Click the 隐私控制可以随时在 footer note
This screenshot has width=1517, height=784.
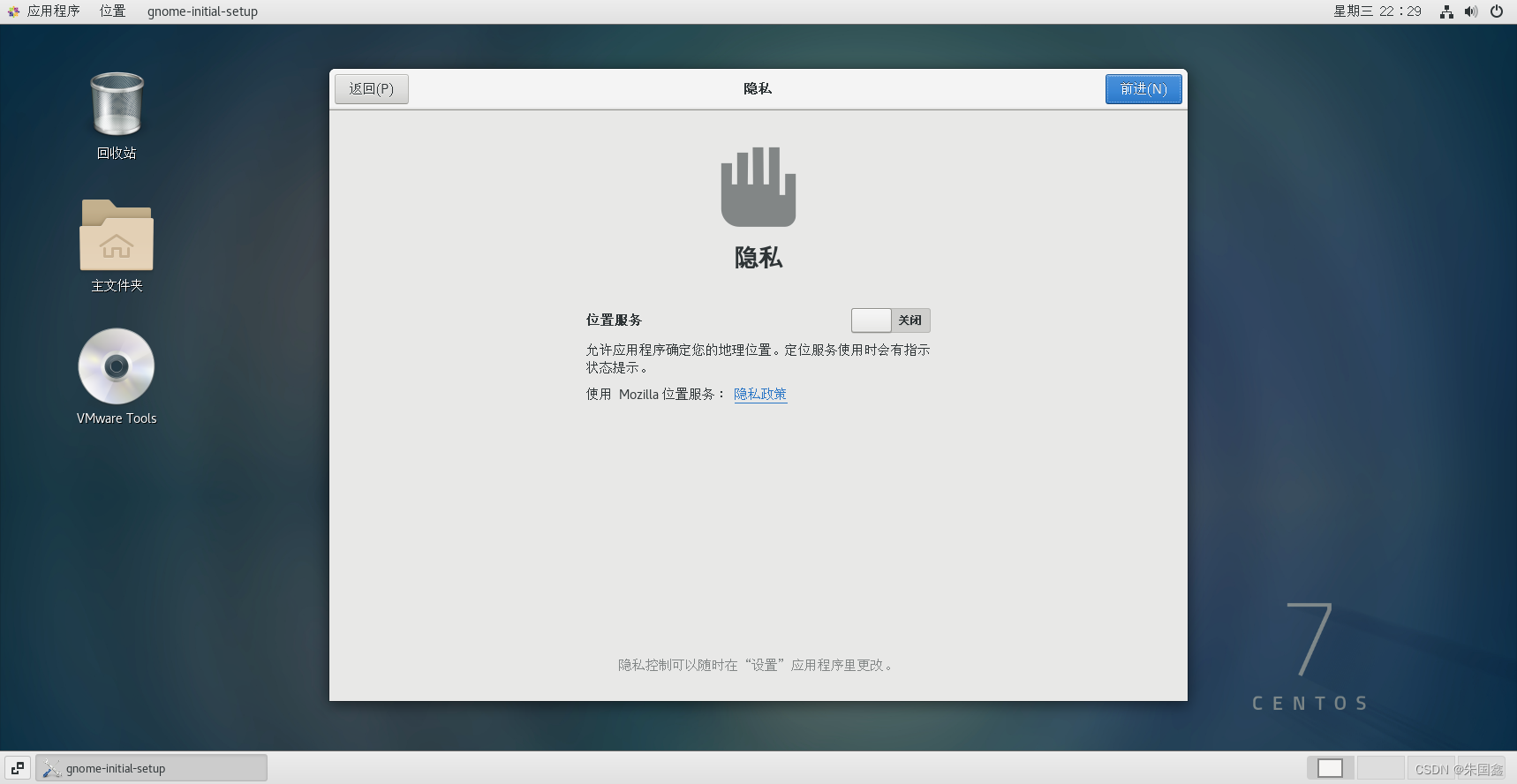[x=757, y=665]
